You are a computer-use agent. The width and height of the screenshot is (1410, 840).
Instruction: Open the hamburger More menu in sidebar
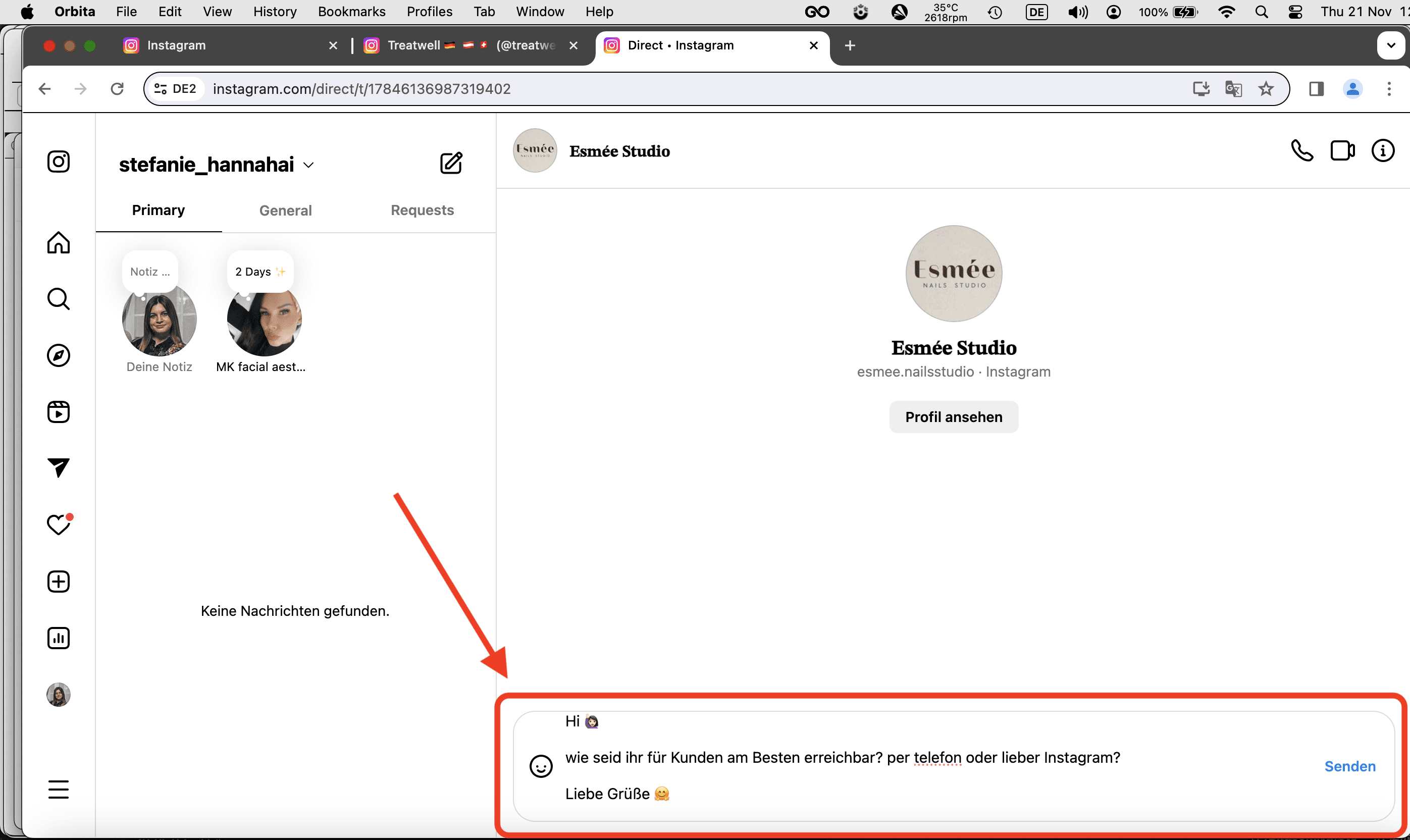click(58, 789)
